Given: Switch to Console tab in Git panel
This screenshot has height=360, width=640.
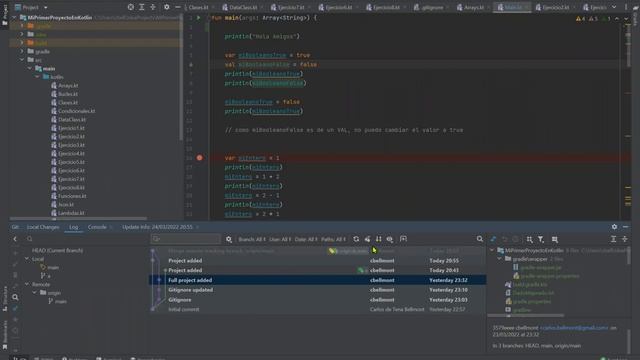Looking at the screenshot, I should [x=97, y=227].
